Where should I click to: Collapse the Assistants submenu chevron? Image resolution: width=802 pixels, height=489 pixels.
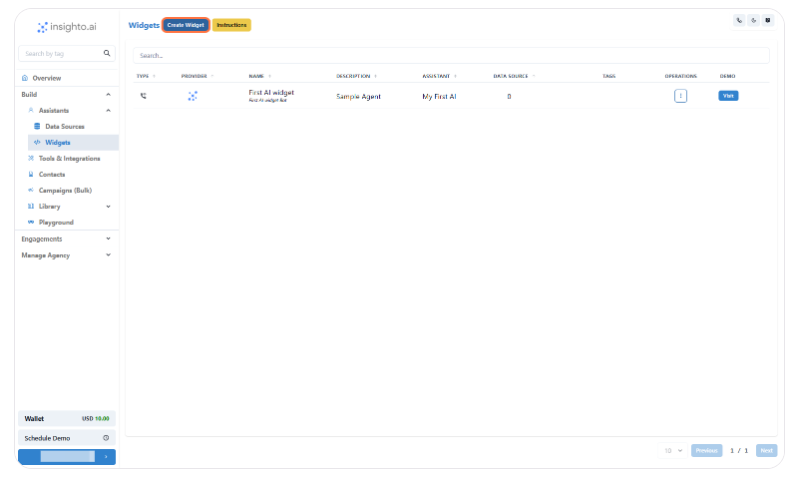pos(108,110)
